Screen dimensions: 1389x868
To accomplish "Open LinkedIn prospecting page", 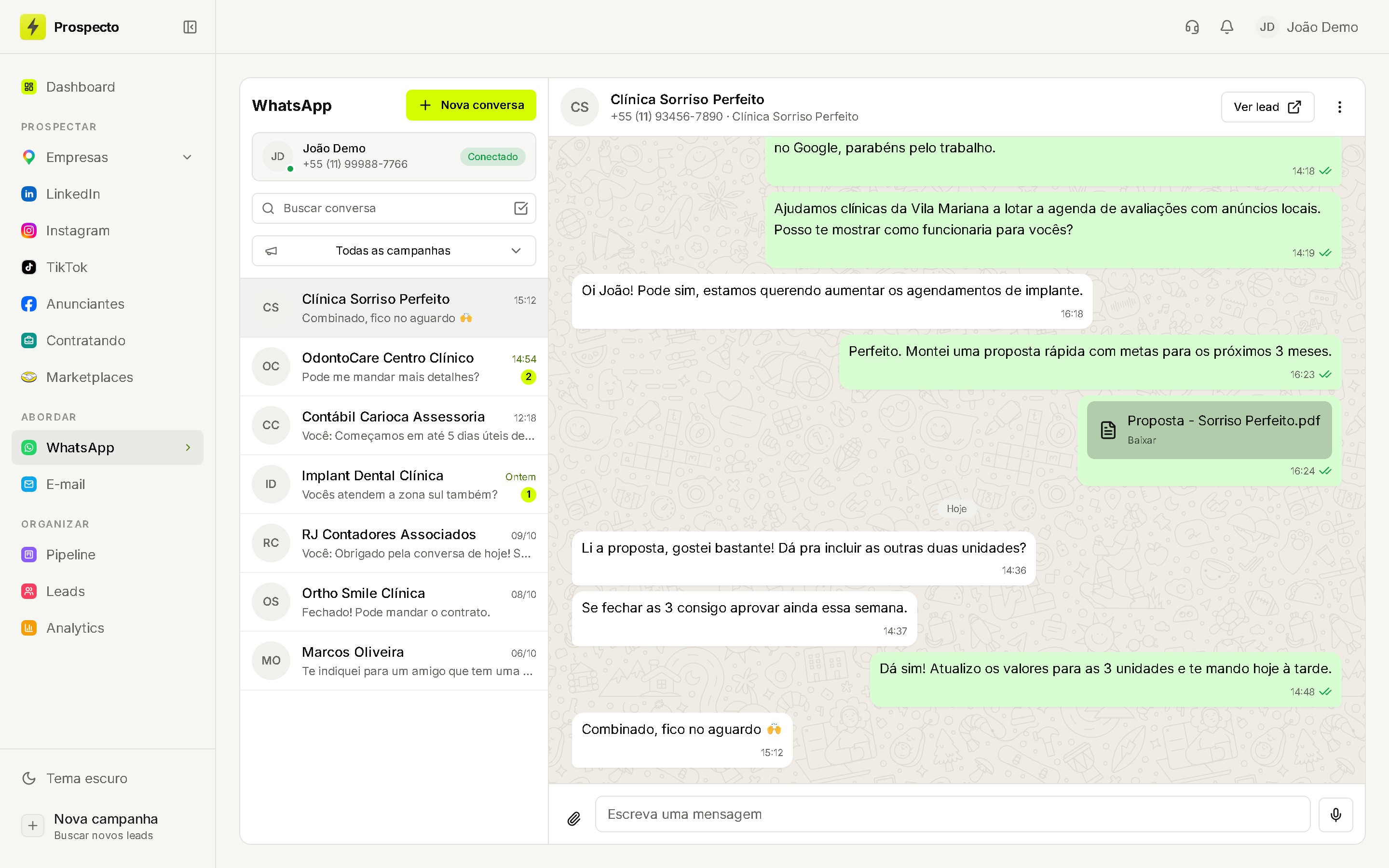I will coord(108,194).
